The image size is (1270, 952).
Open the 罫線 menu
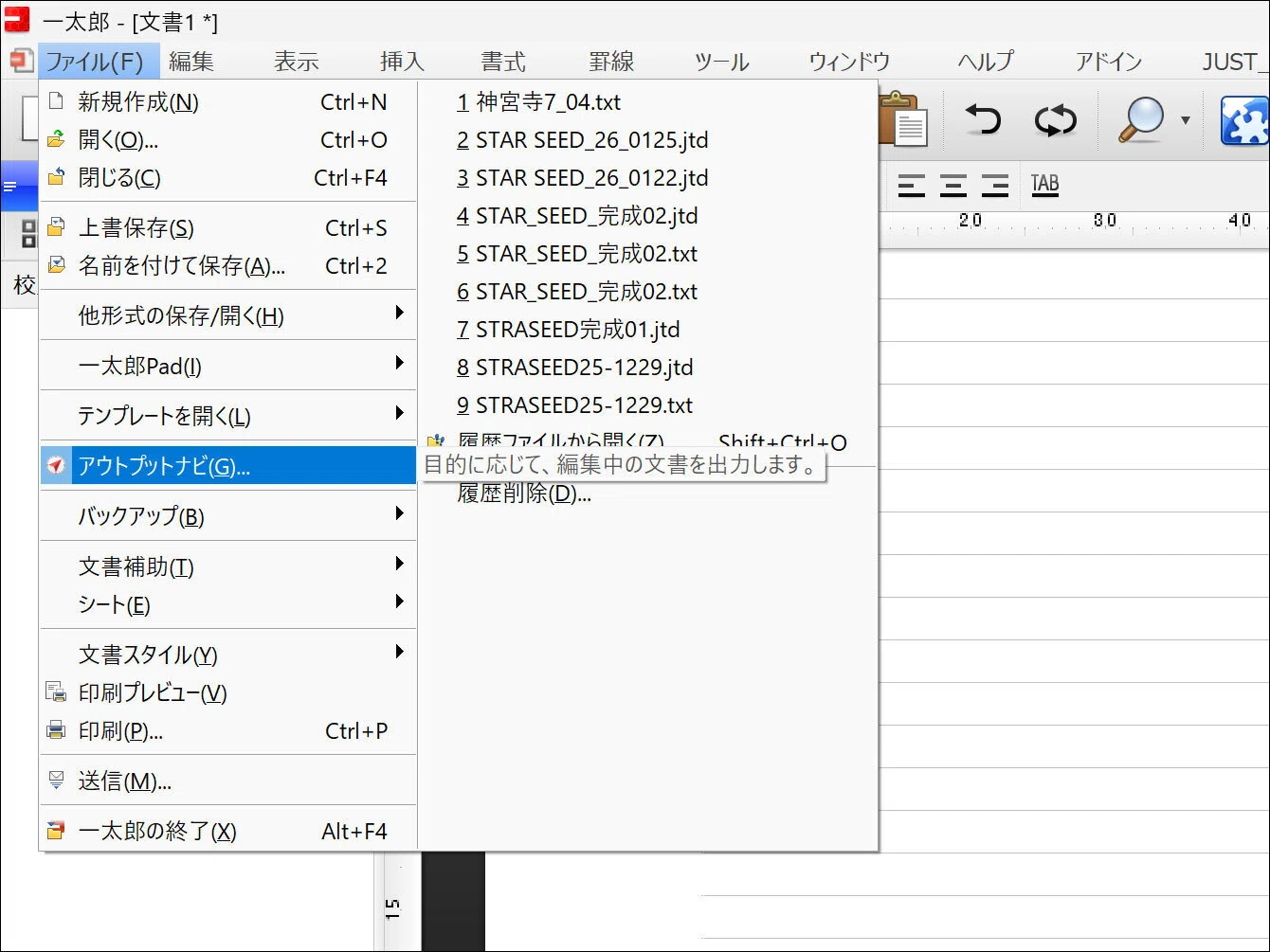(x=611, y=62)
